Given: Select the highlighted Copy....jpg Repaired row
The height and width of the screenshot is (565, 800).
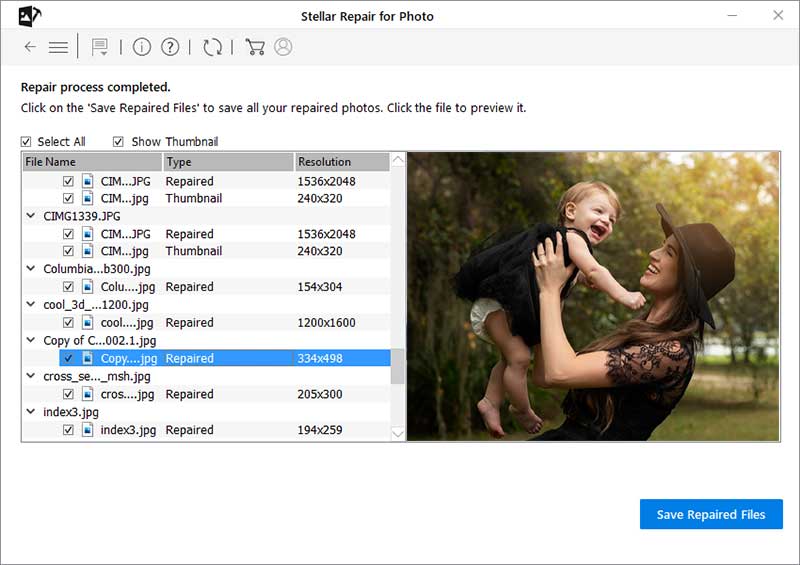Looking at the screenshot, I should point(225,358).
